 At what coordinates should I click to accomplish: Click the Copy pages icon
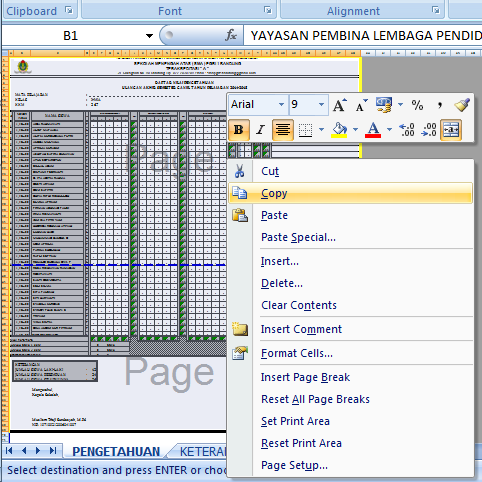pyautogui.click(x=240, y=193)
